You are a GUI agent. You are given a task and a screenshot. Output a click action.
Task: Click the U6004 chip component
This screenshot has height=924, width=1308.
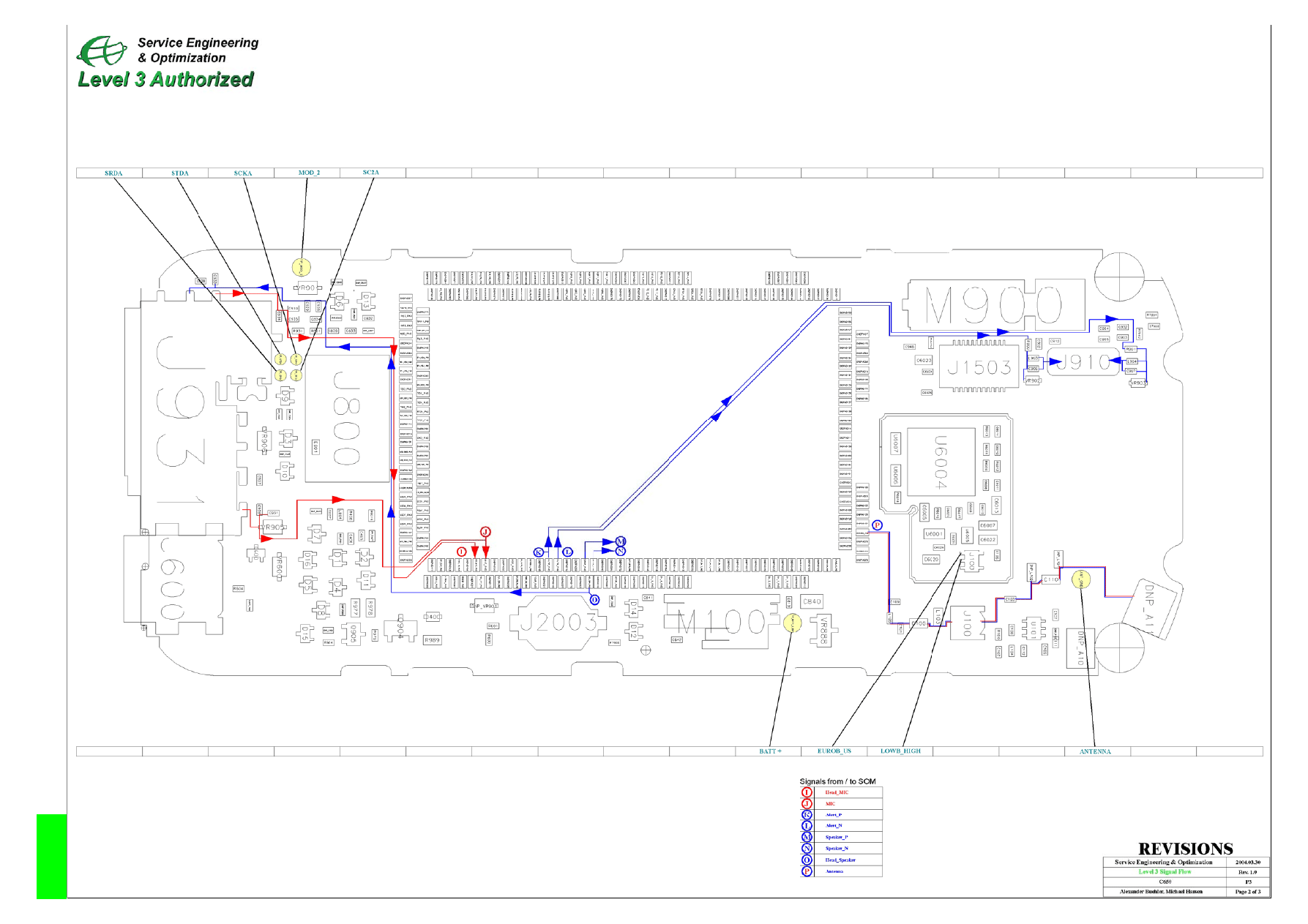[x=941, y=462]
